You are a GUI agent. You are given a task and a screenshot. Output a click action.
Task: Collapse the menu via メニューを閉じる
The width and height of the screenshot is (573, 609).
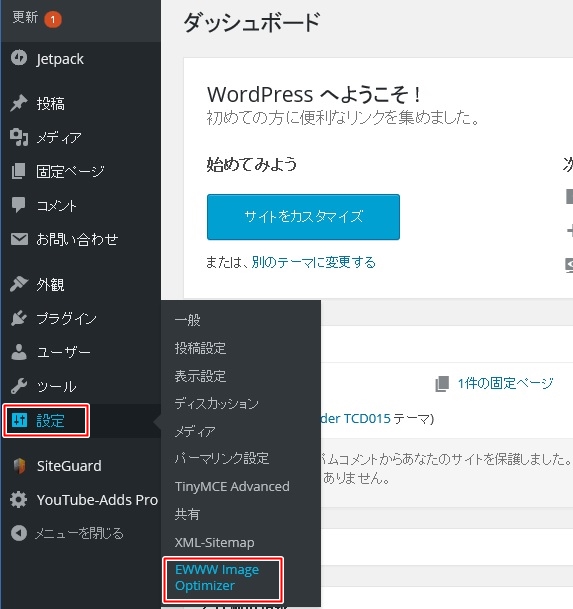pos(80,533)
